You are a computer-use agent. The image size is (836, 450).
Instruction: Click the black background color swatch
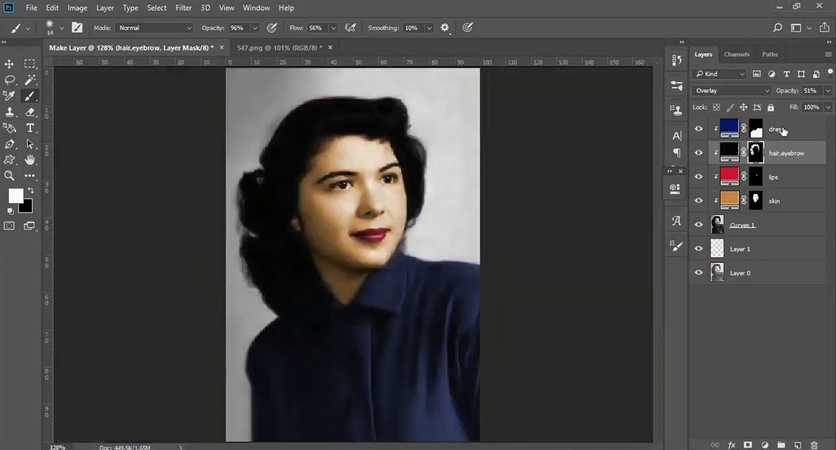coord(27,207)
